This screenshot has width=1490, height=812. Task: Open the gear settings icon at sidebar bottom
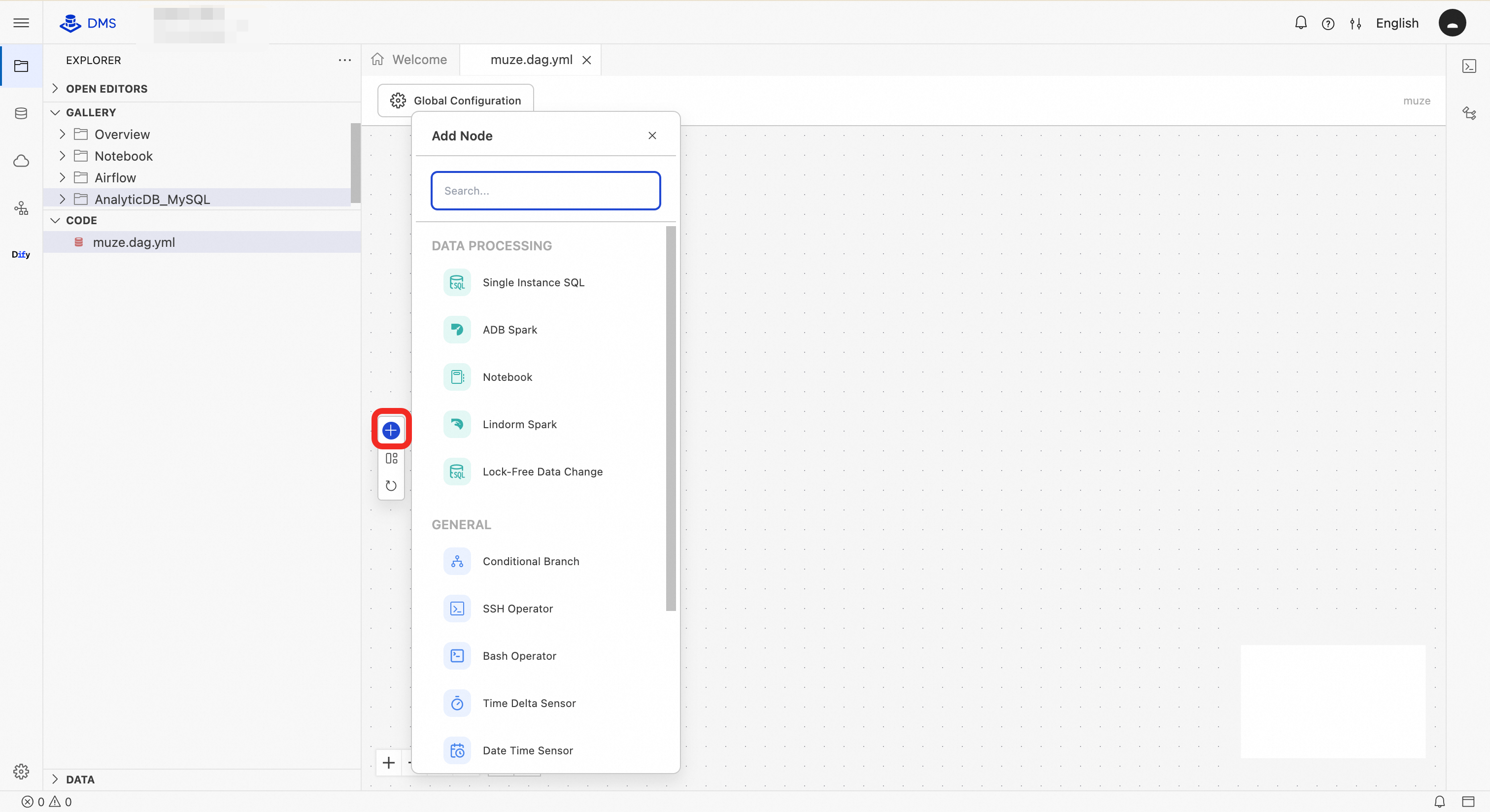coord(21,771)
